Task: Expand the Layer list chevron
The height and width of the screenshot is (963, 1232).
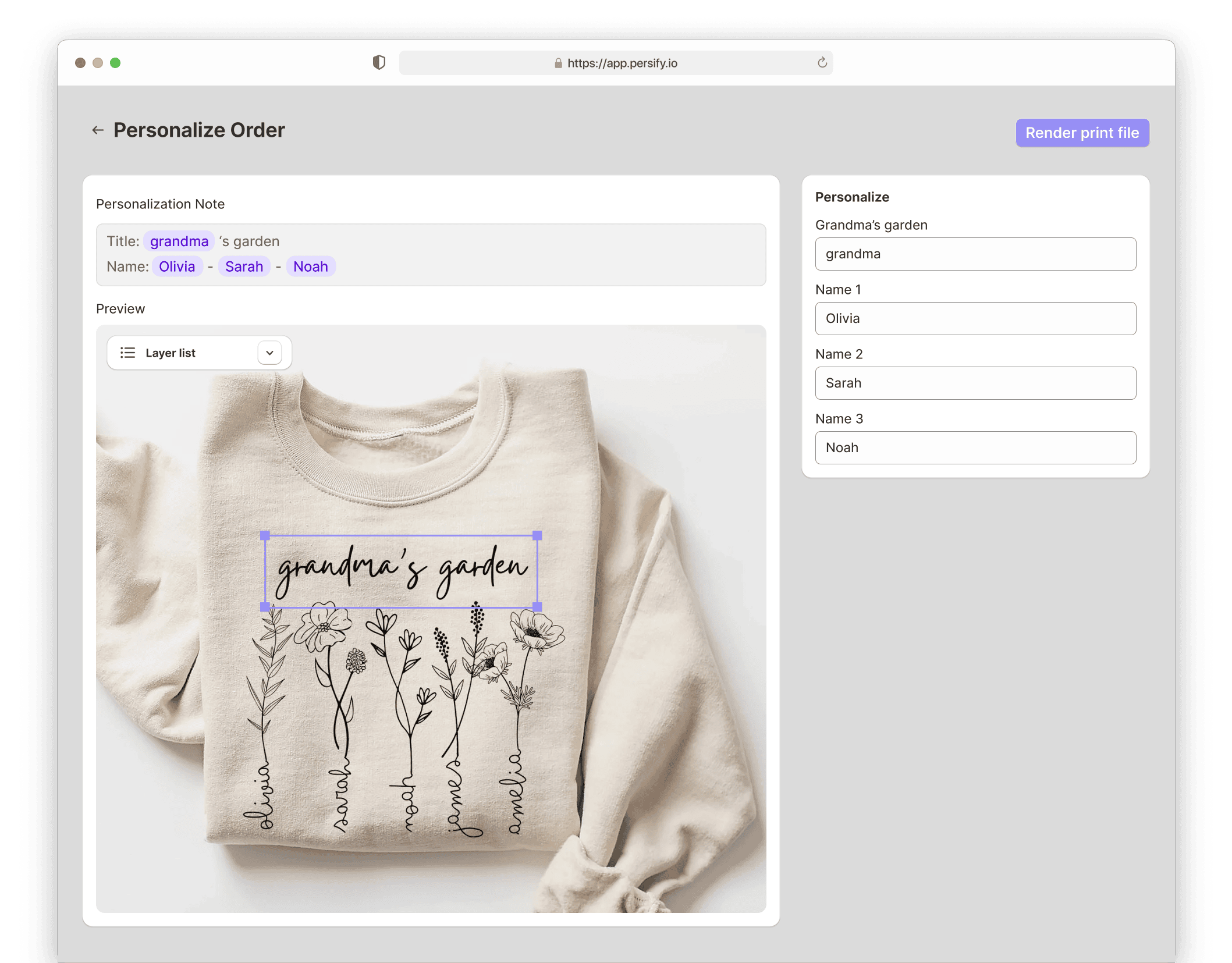Action: (269, 353)
